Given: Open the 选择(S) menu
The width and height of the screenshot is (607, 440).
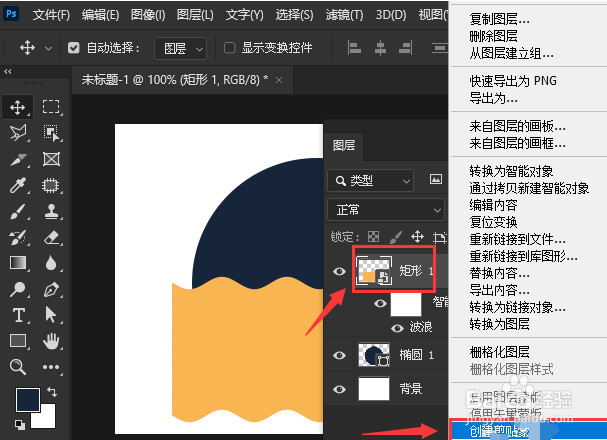Looking at the screenshot, I should click(x=294, y=15).
